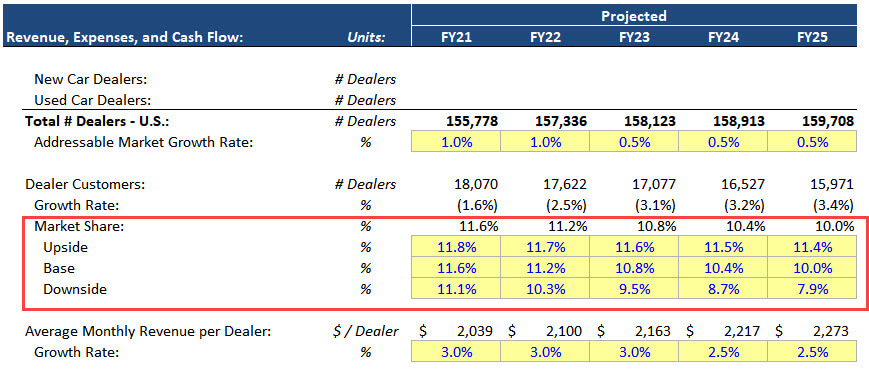
Task: Click the Projected header cell
Action: tap(634, 16)
